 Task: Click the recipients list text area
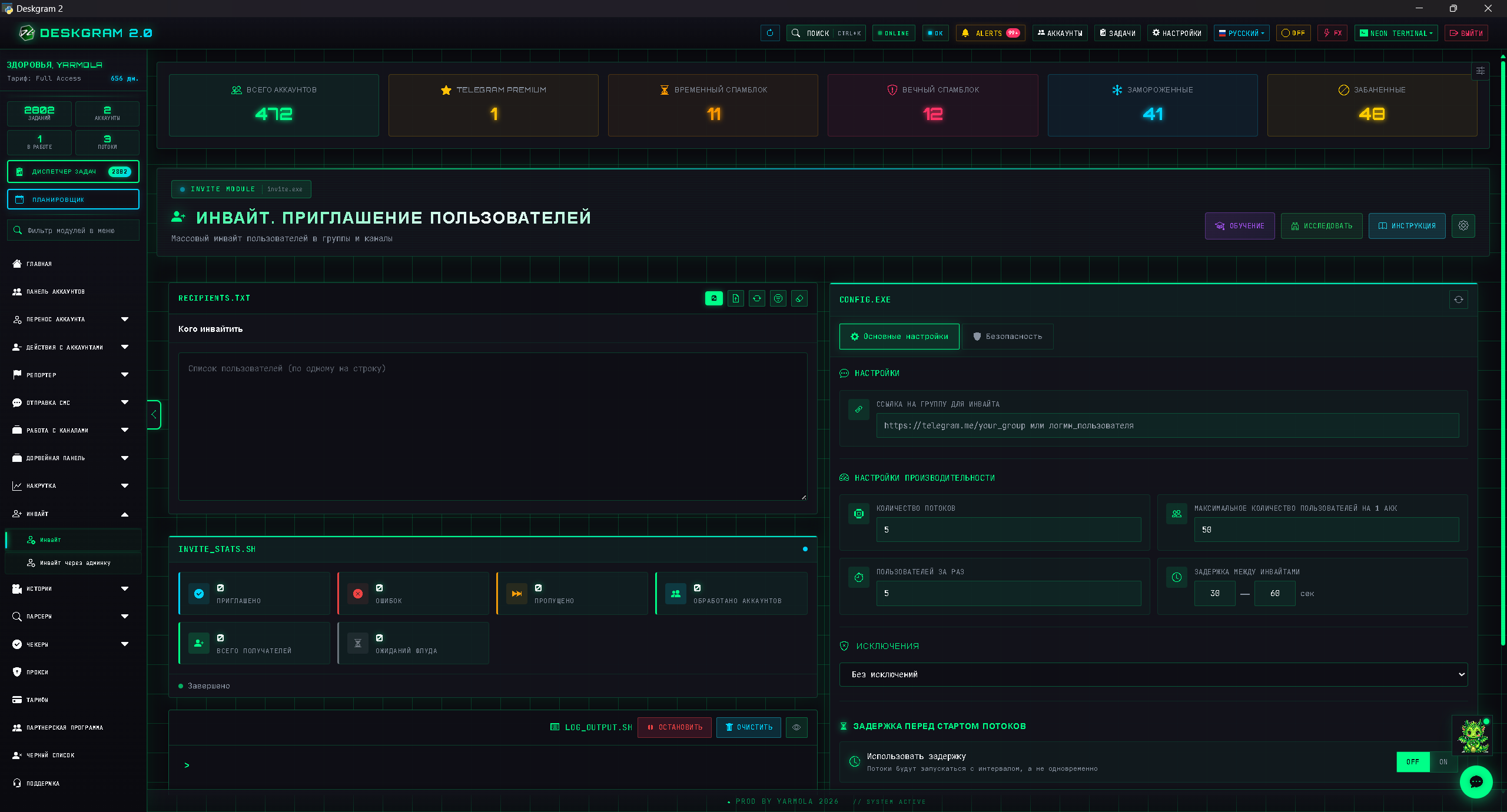point(493,427)
